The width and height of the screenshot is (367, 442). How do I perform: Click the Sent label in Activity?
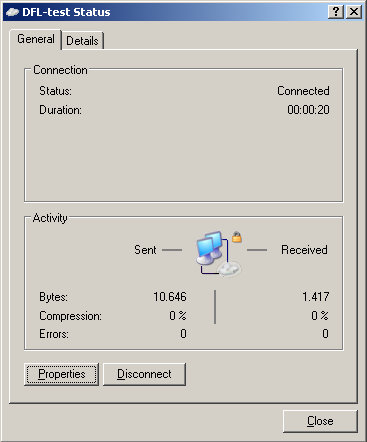[145, 250]
